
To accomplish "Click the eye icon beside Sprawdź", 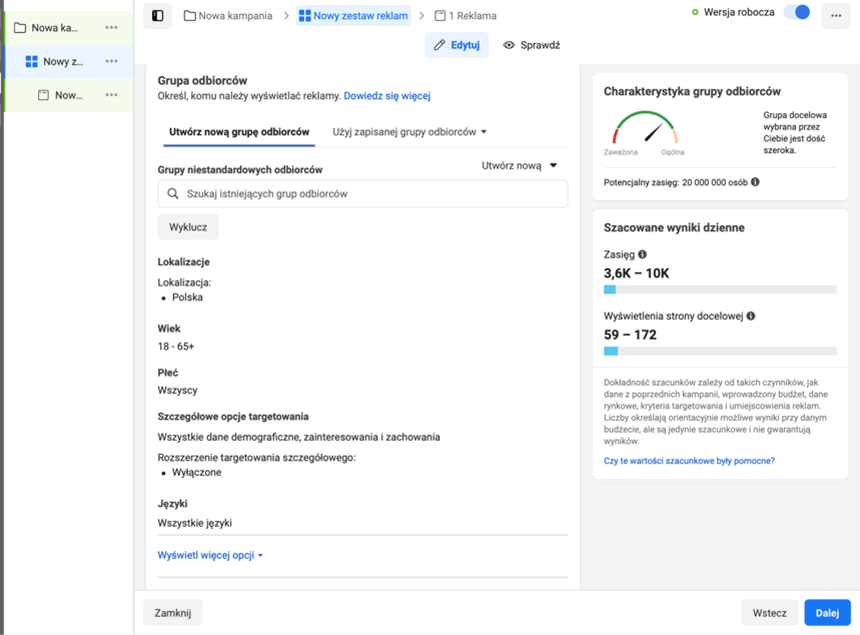I will 509,45.
